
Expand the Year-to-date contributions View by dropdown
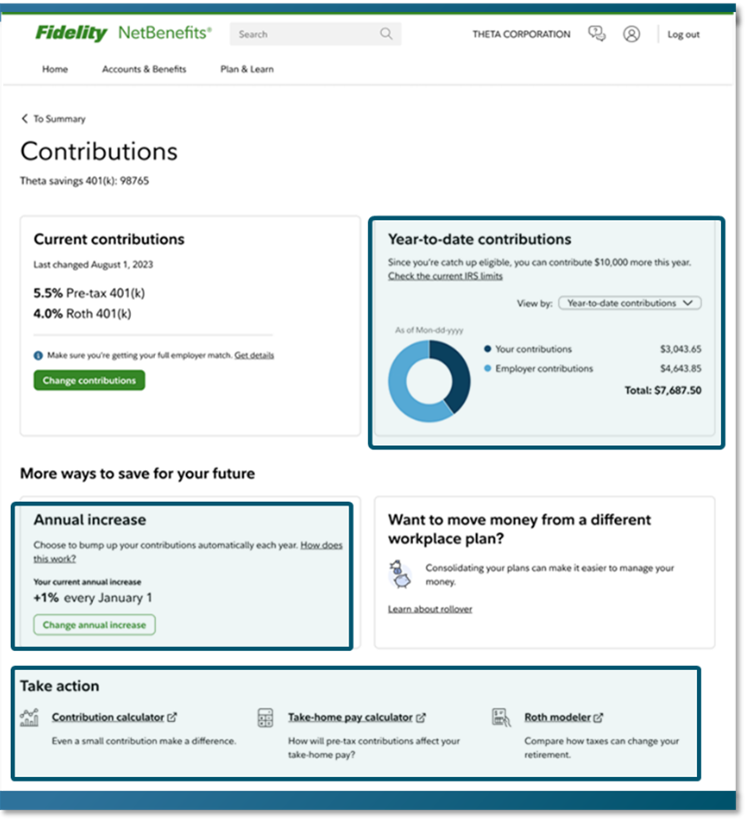629,303
